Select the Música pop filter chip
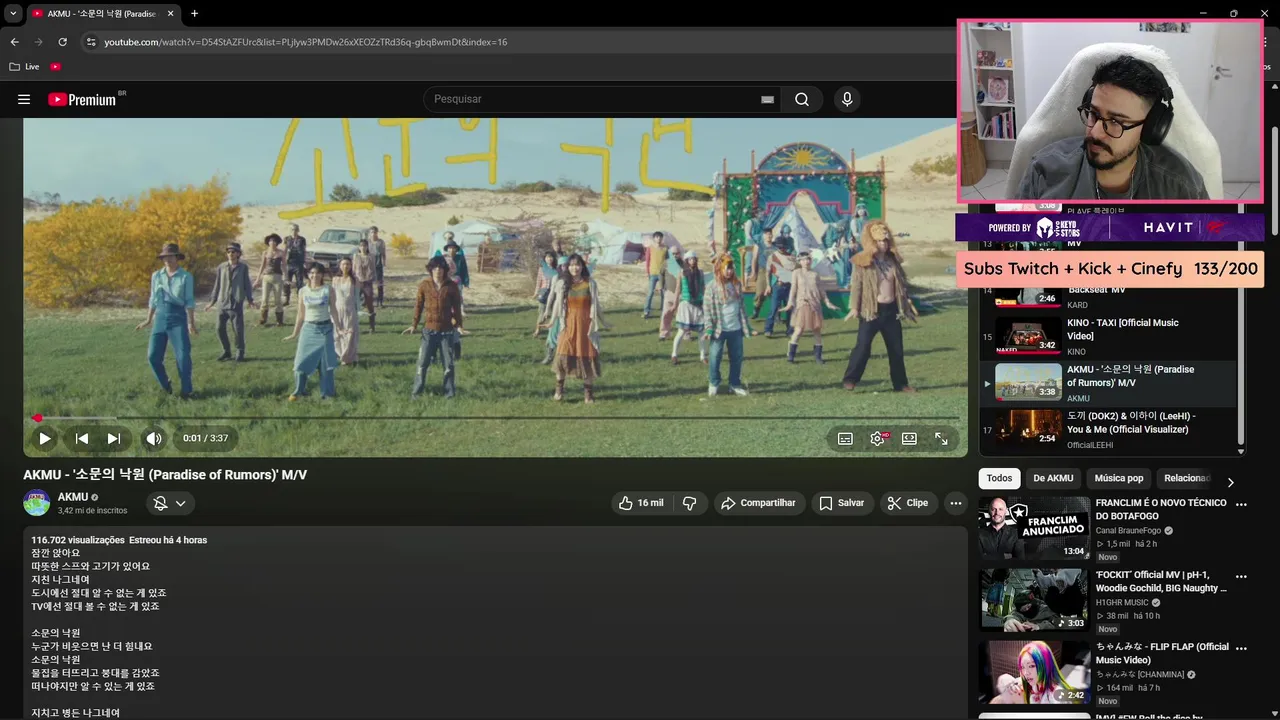Screen dimensions: 1280x720 pyautogui.click(x=1118, y=478)
